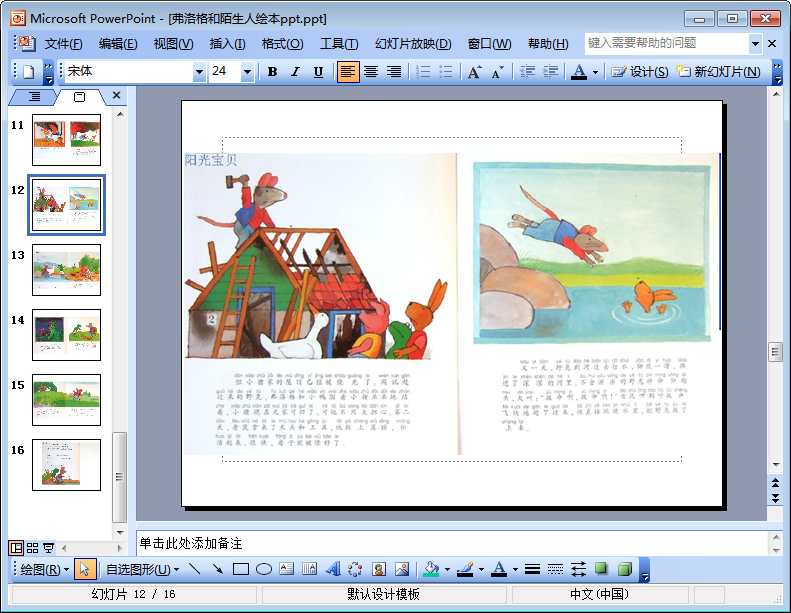791x613 pixels.
Task: Select the Oval drawing tool
Action: click(x=264, y=570)
